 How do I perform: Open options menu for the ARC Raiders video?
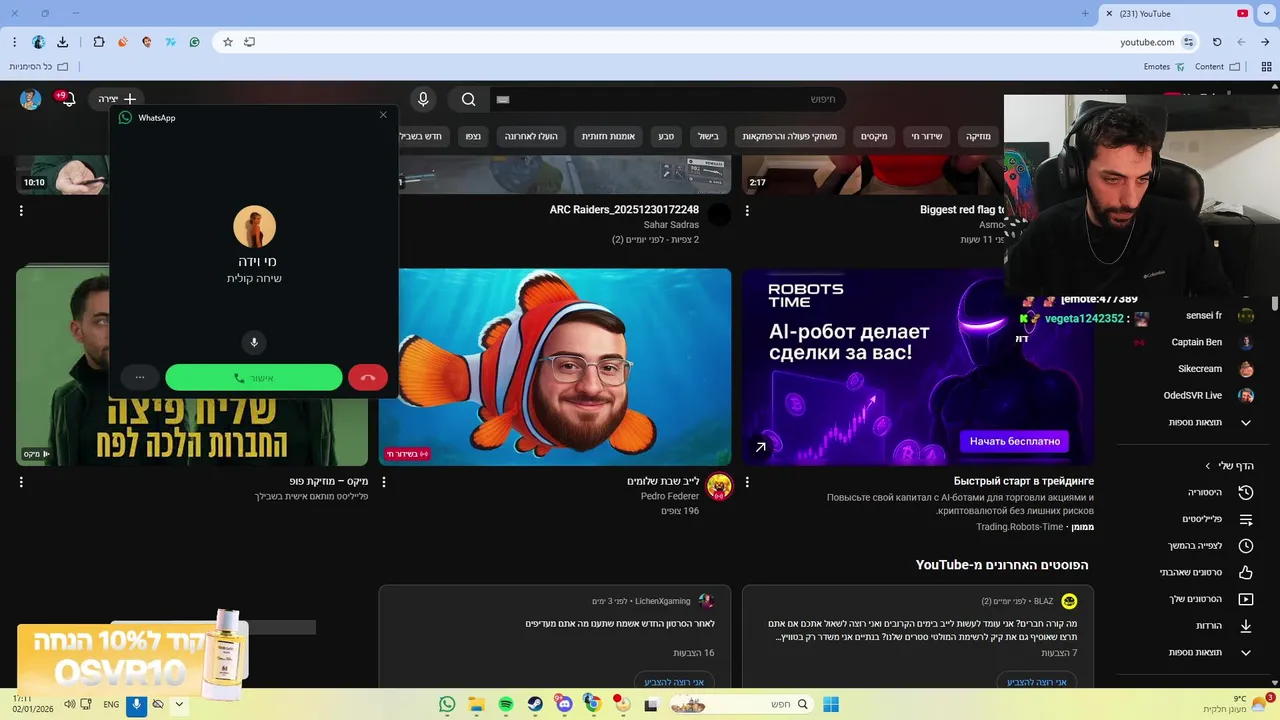[384, 211]
